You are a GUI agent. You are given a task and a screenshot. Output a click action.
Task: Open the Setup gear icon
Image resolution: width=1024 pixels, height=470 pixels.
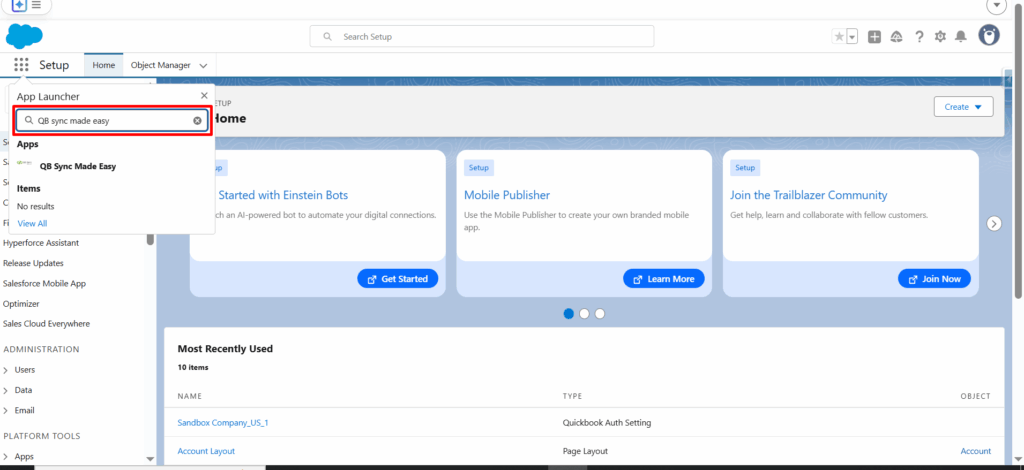[x=940, y=37]
